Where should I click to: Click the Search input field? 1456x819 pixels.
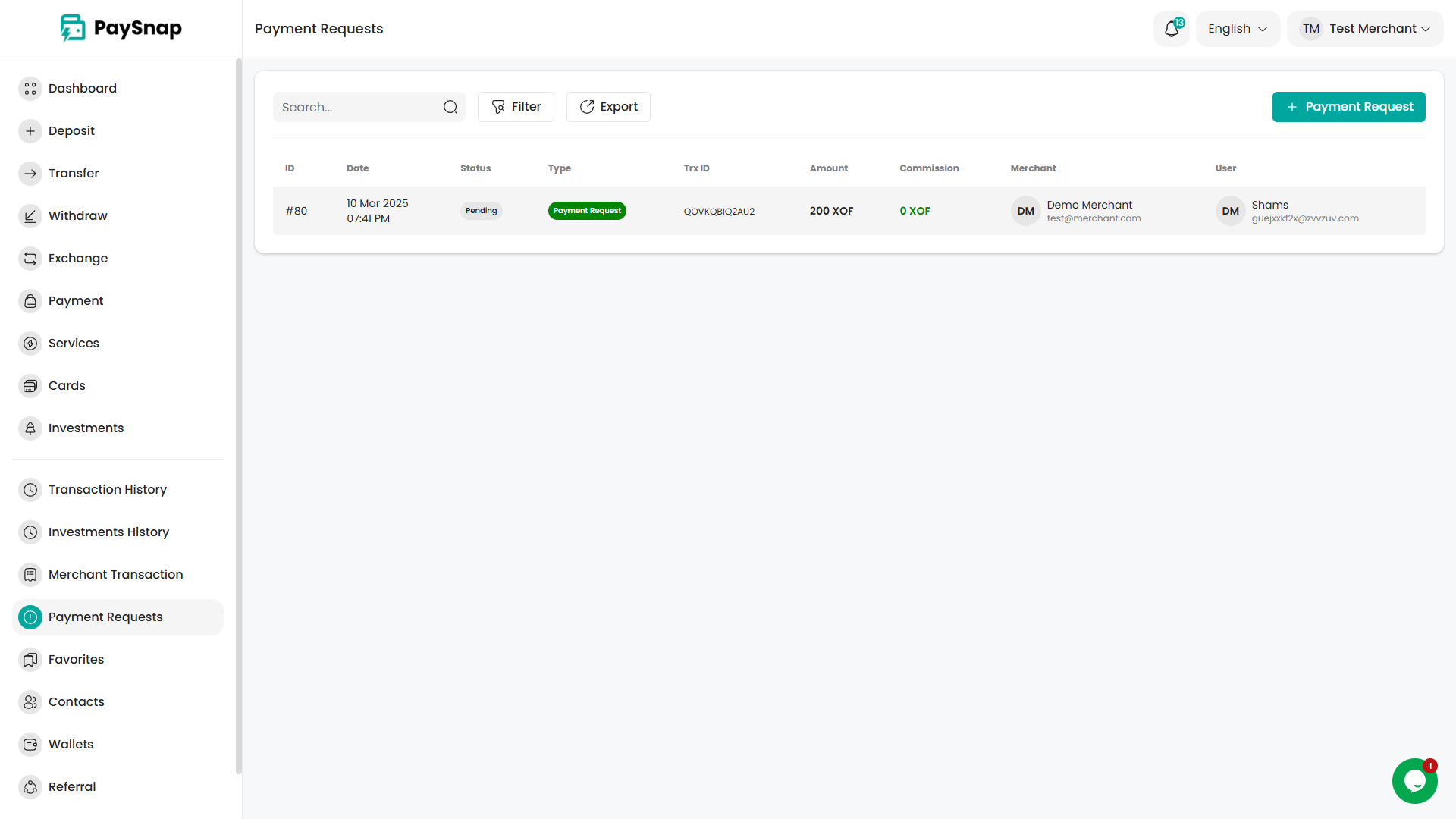pyautogui.click(x=356, y=107)
